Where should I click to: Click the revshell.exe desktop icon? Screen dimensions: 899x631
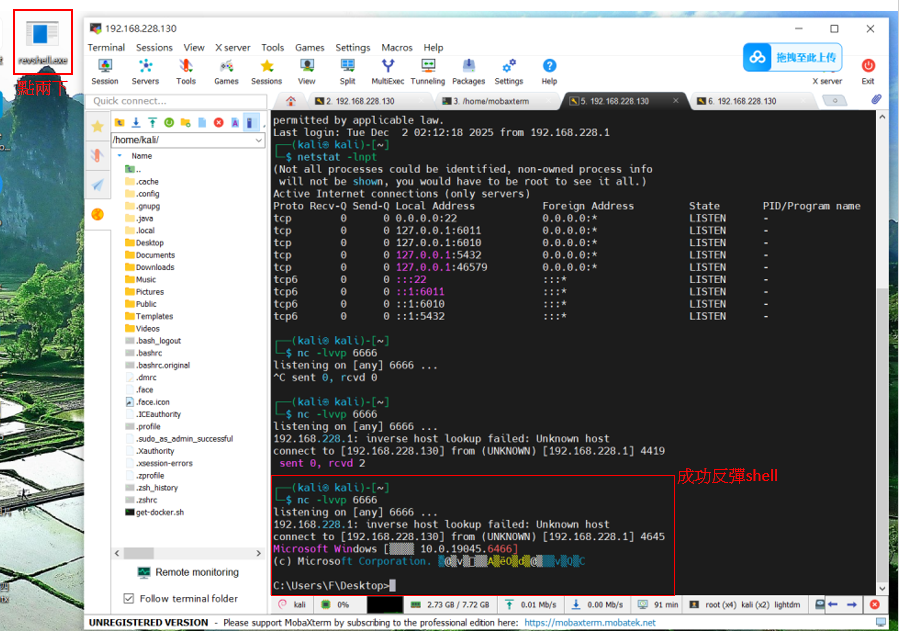(x=43, y=42)
